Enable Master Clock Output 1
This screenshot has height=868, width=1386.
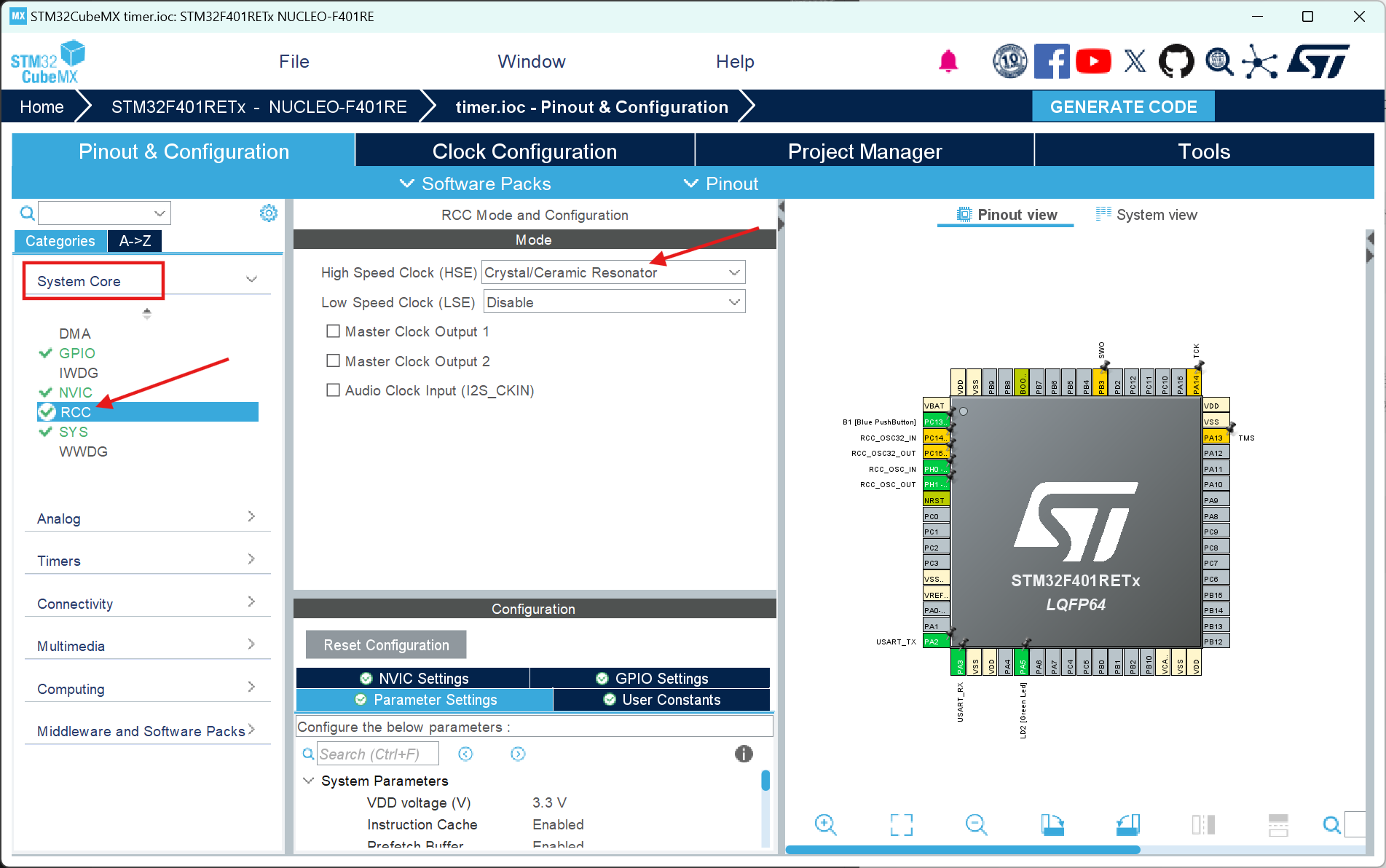pos(333,331)
